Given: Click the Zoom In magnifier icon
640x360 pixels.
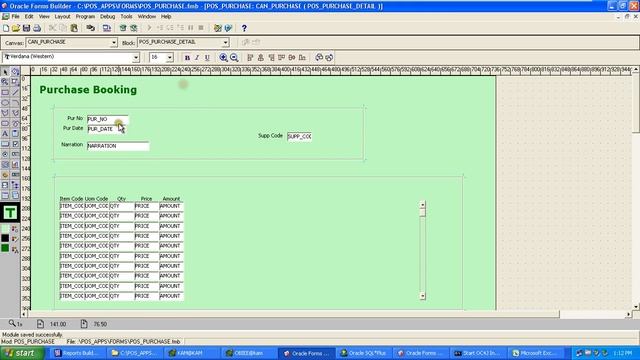Looking at the screenshot, I should (x=223, y=58).
